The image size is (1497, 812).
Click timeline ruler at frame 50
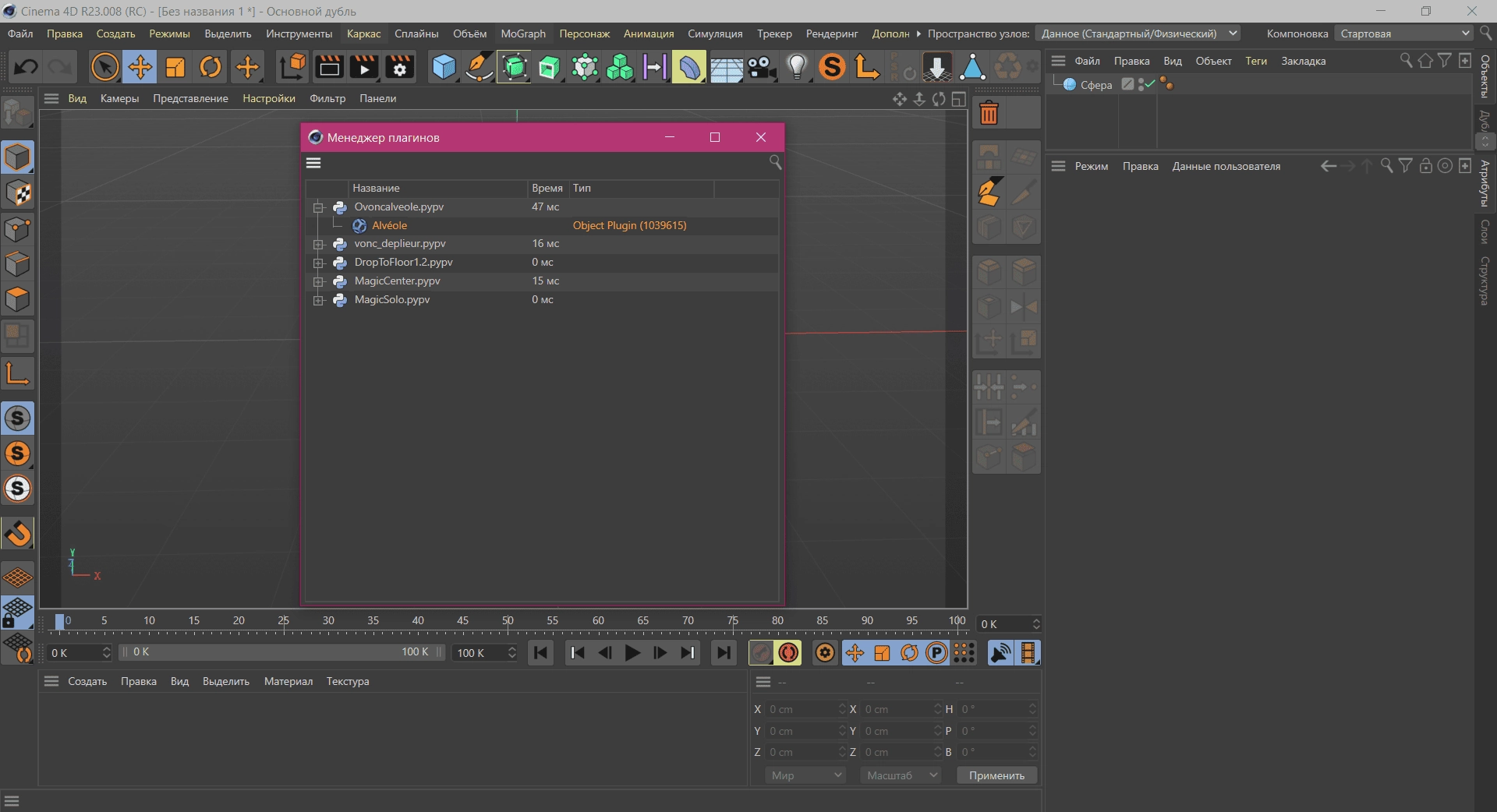[x=508, y=621]
